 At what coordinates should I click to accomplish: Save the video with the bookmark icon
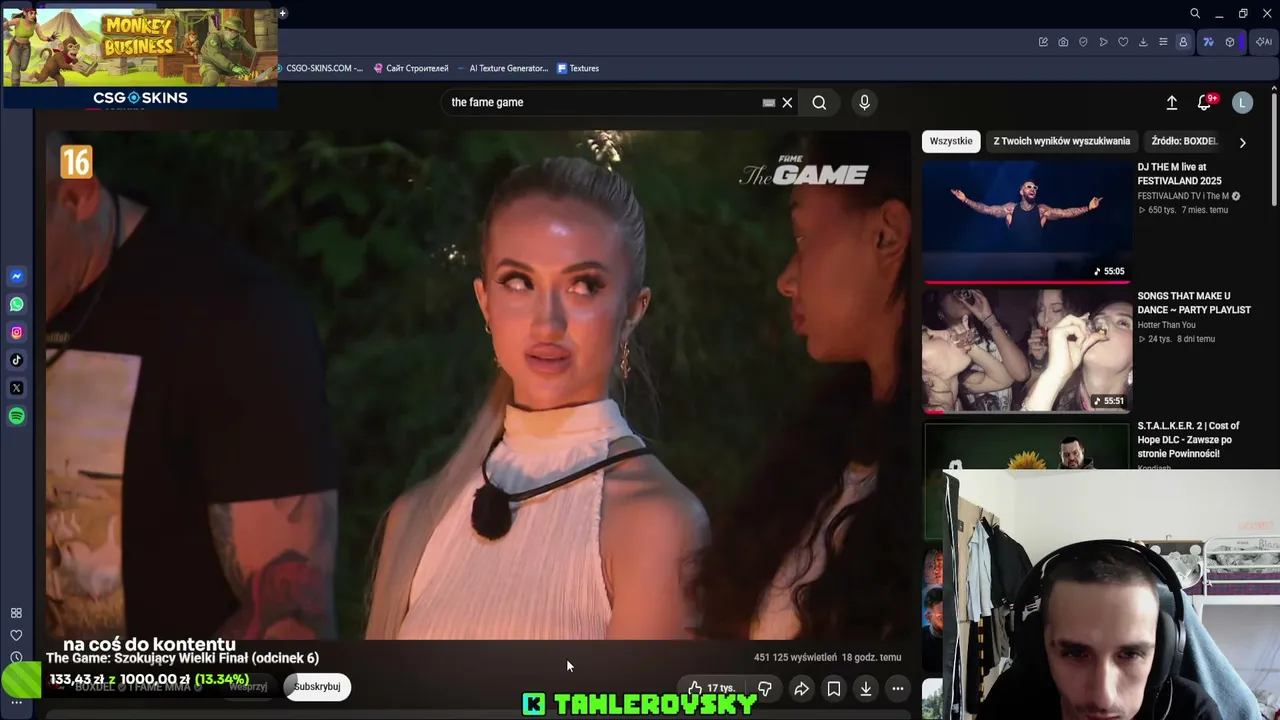[x=834, y=688]
